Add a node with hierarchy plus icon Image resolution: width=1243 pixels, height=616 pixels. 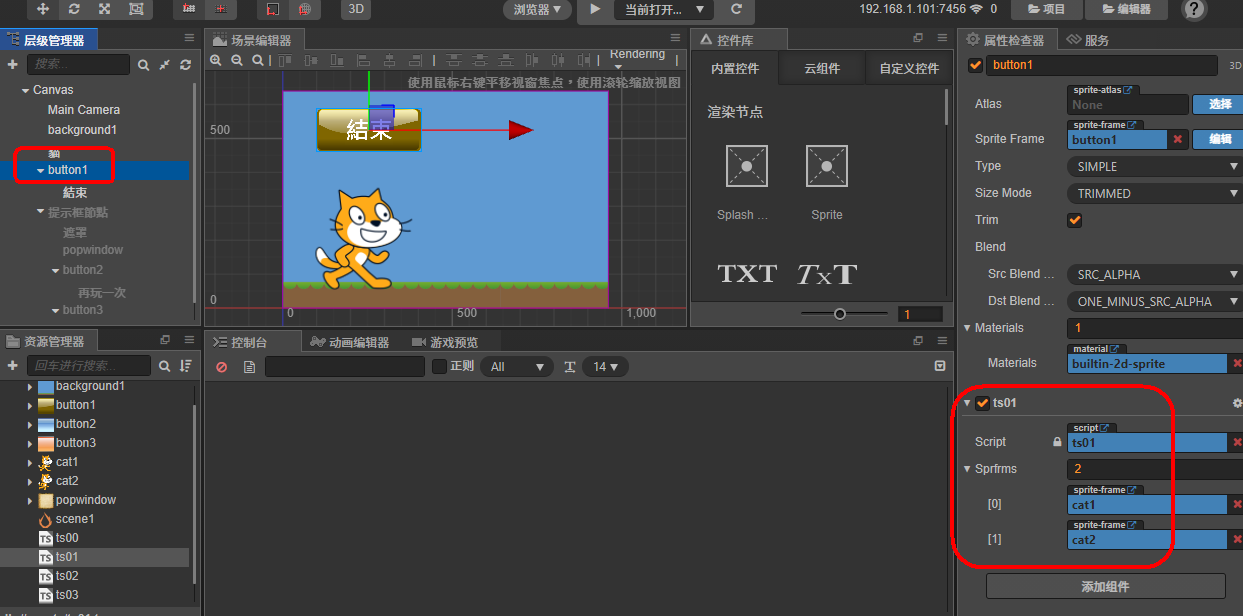[12, 64]
